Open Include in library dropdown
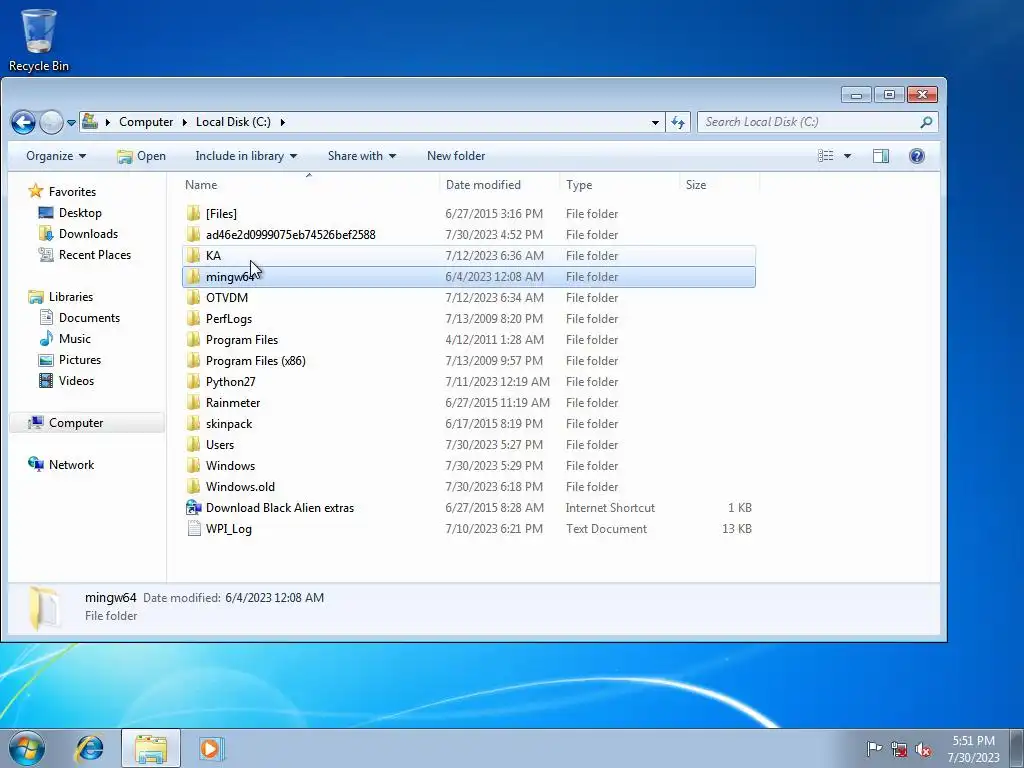The width and height of the screenshot is (1024, 768). point(246,156)
